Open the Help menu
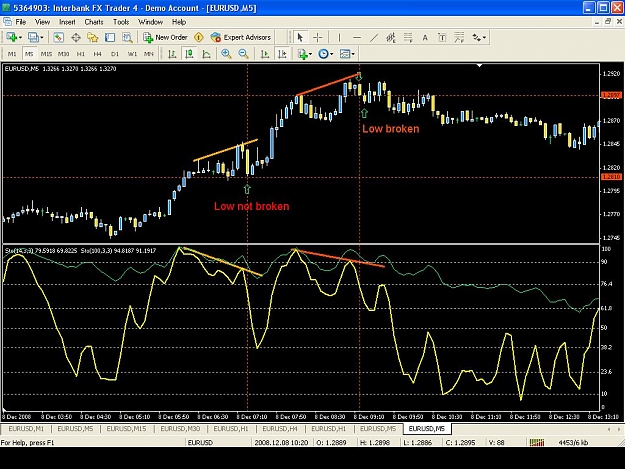 point(179,22)
